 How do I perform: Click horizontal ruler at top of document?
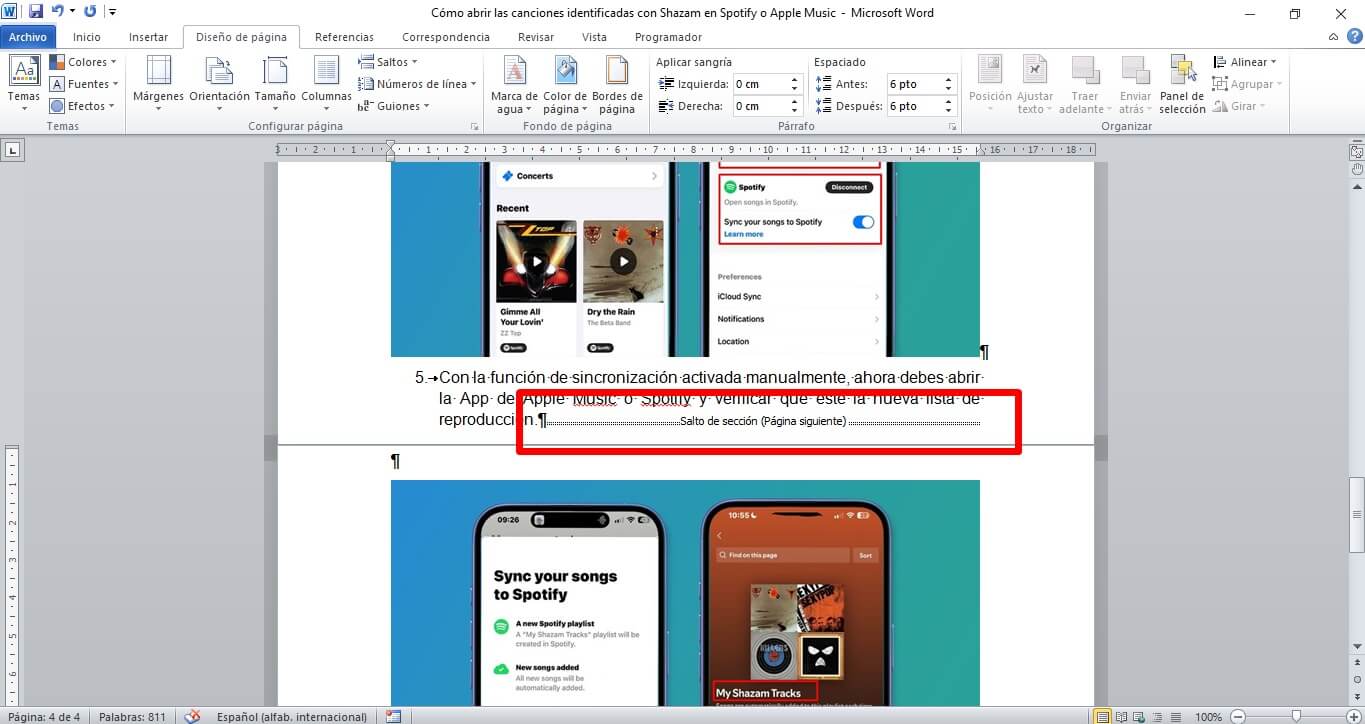coord(685,150)
